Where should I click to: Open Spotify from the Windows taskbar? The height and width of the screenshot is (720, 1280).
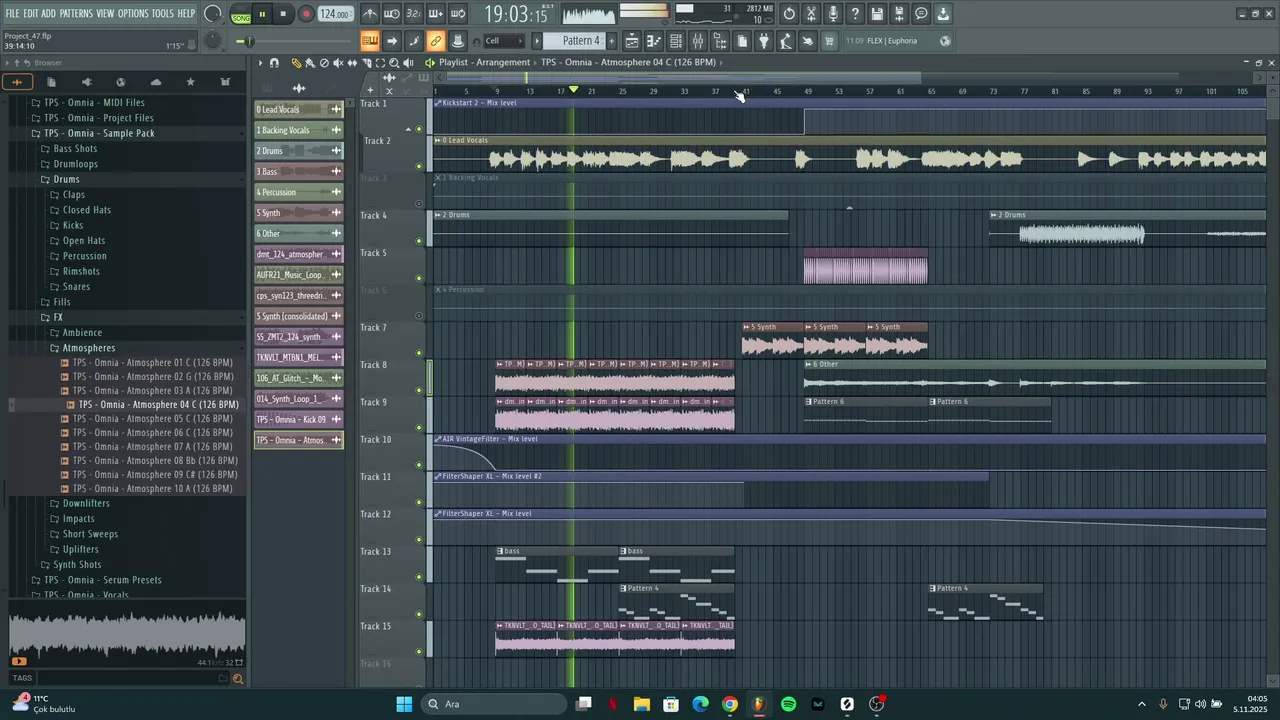coord(789,704)
